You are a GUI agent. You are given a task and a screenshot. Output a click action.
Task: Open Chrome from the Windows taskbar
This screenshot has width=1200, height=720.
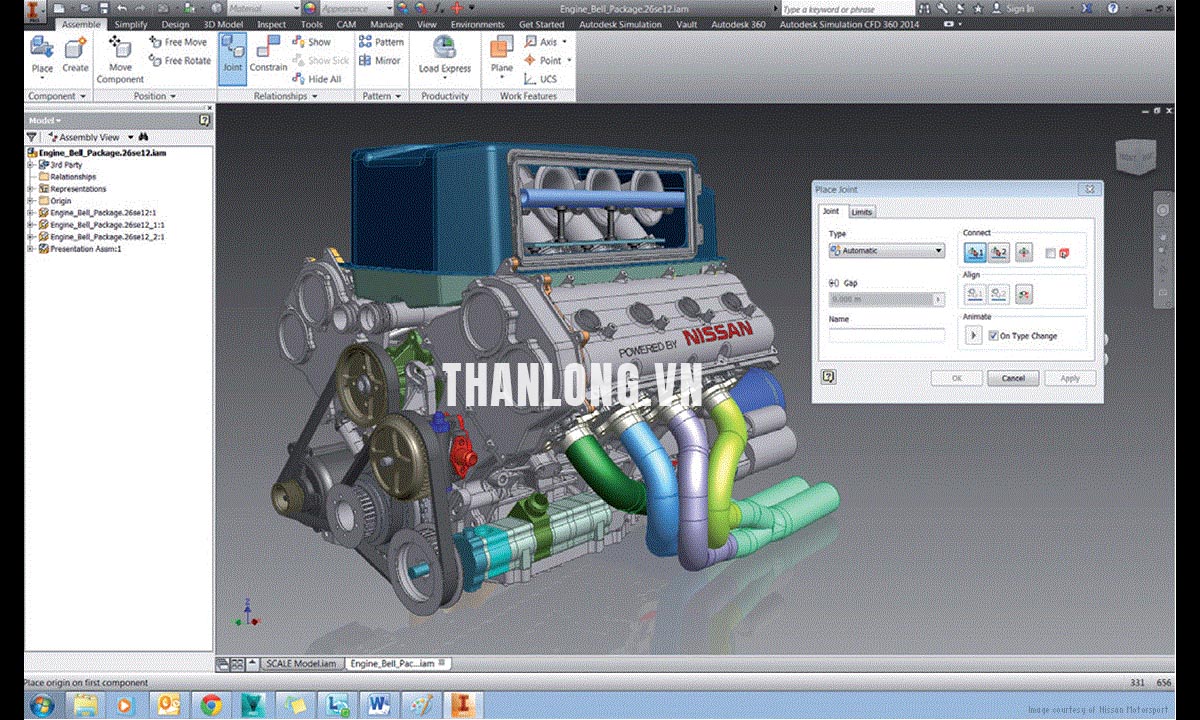click(x=210, y=704)
